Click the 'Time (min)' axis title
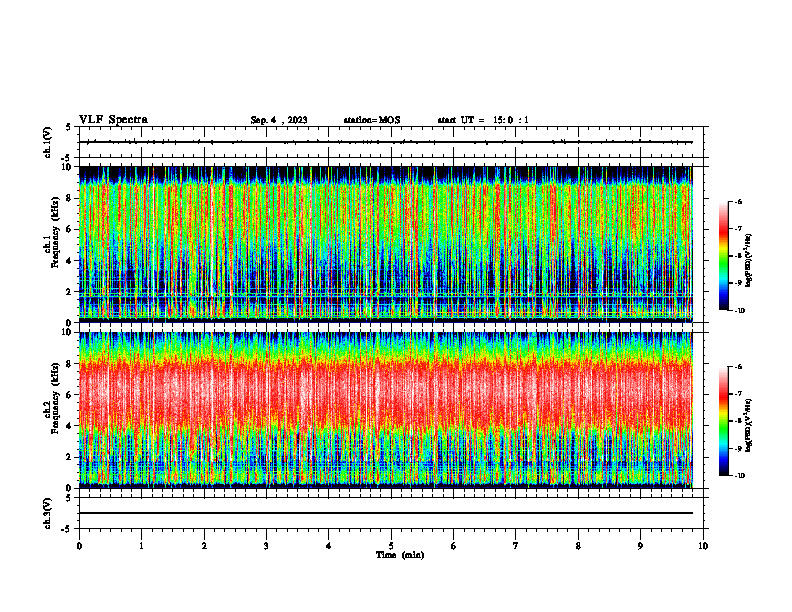Screen dimensions: 792x612 pos(400,555)
